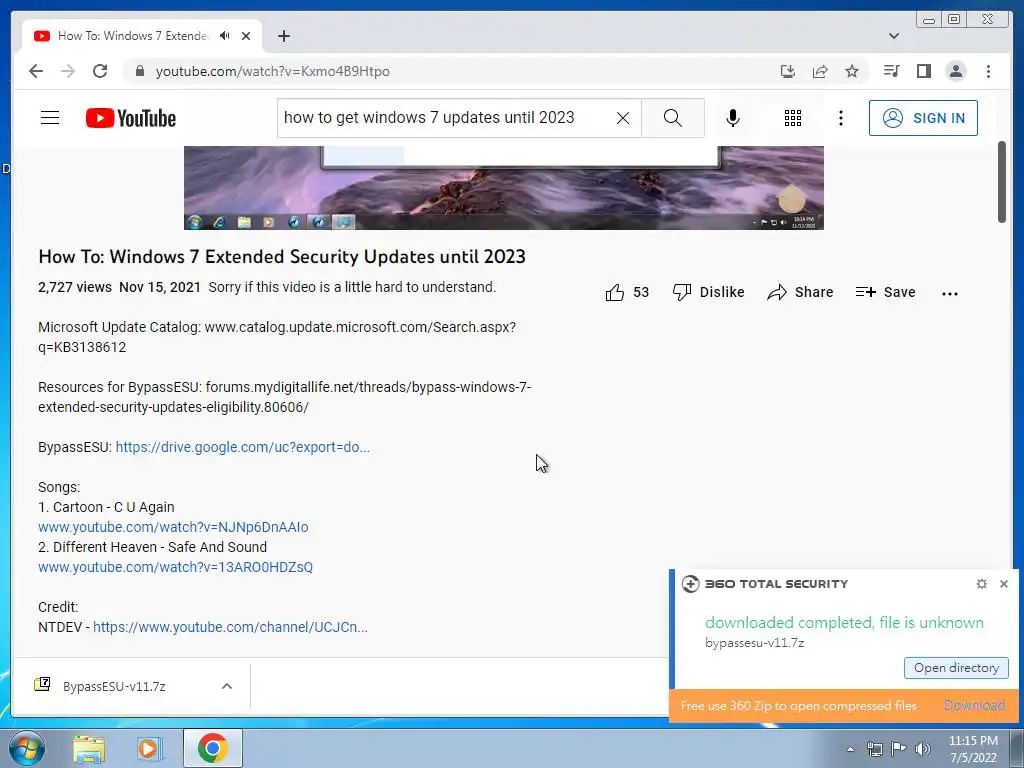The height and width of the screenshot is (768, 1024).
Task: Open the Windows Start menu
Action: click(x=26, y=748)
